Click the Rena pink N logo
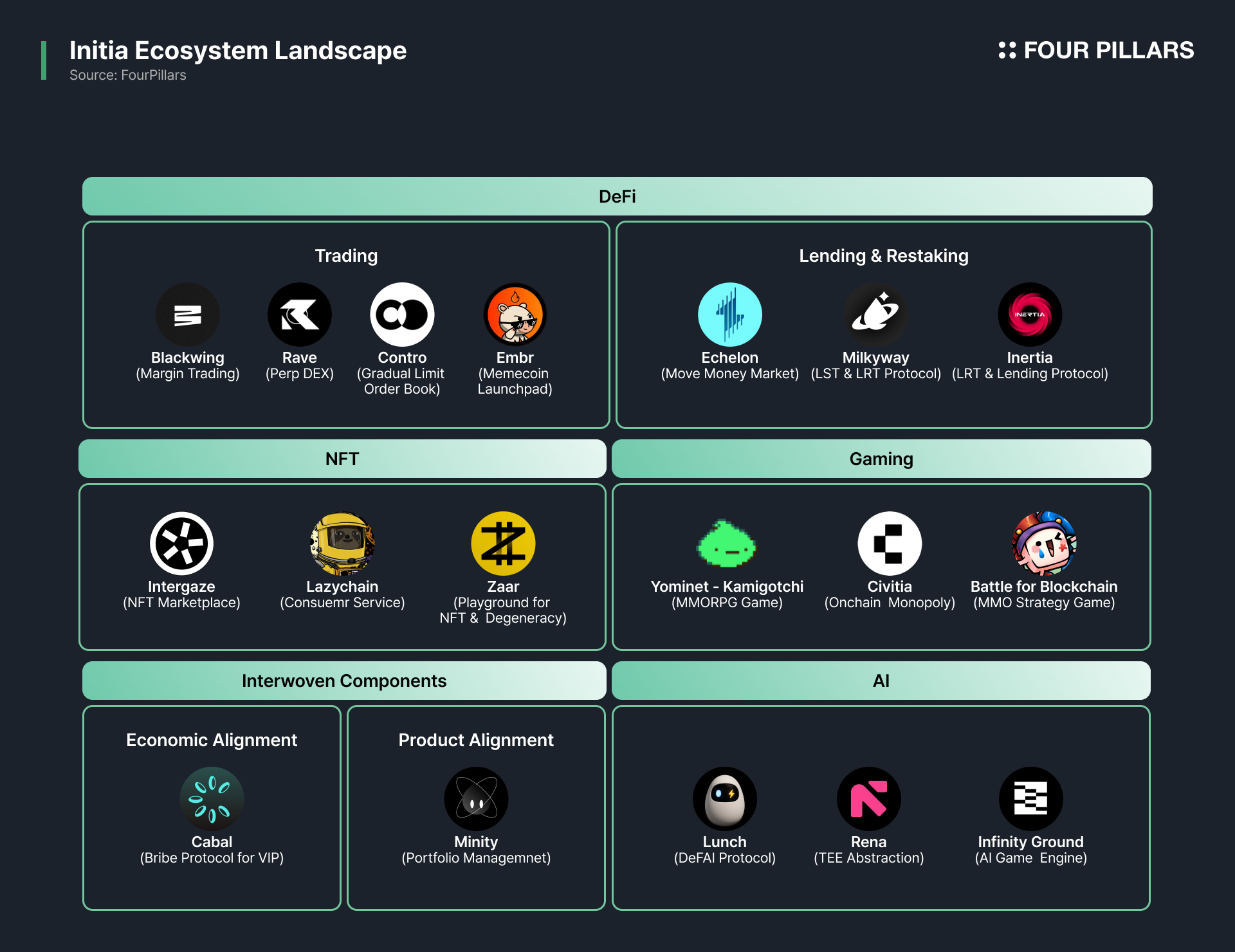The image size is (1235, 952). (x=869, y=799)
